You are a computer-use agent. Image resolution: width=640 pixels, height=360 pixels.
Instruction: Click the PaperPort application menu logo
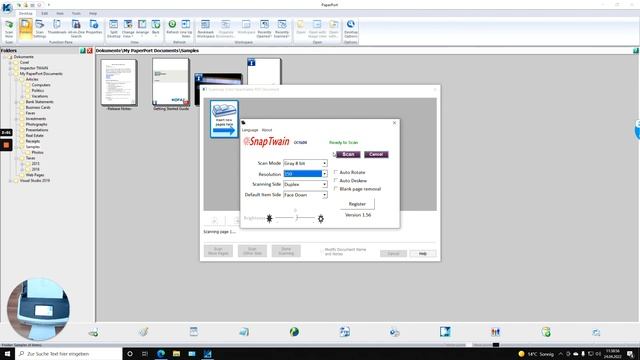pos(7,8)
